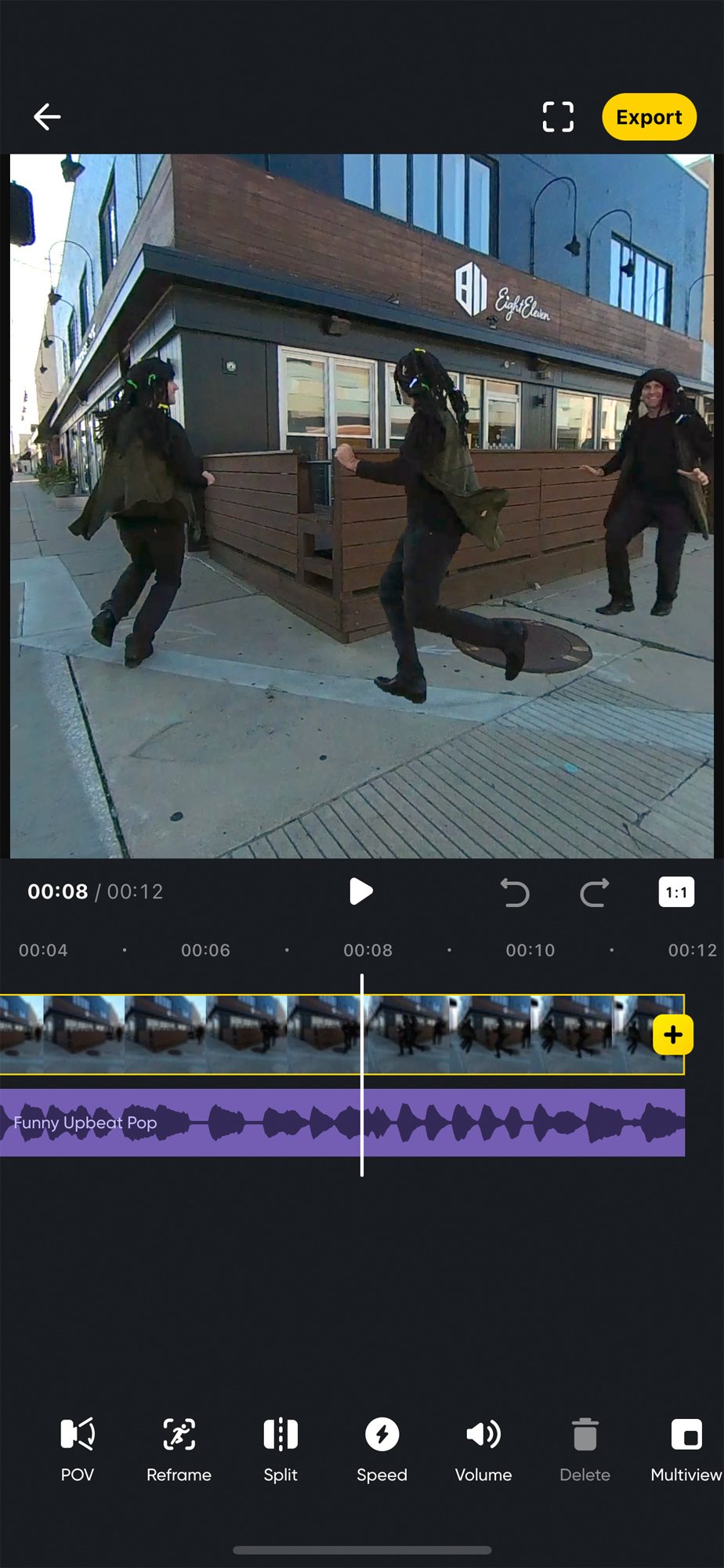Redo the last edit
The image size is (724, 1568).
click(x=595, y=892)
